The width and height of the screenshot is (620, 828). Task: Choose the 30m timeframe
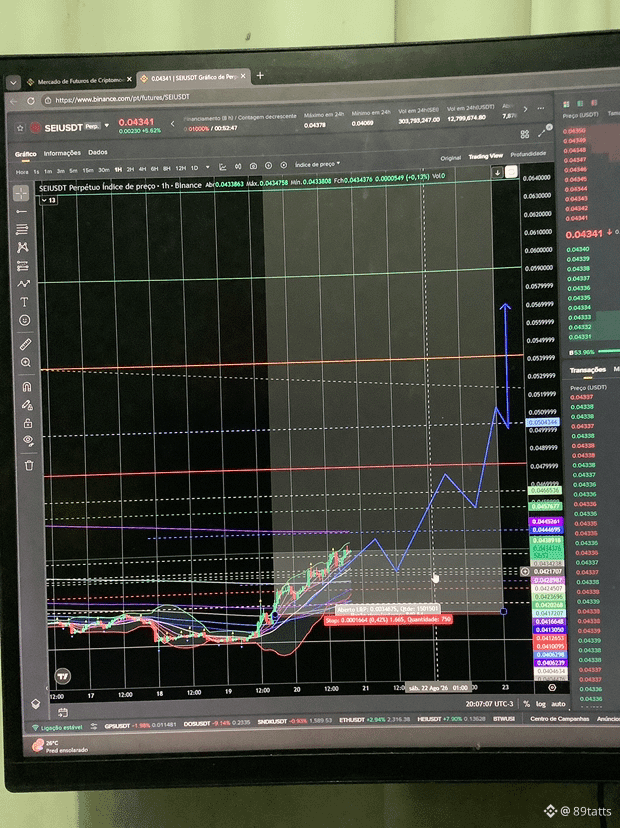[104, 170]
